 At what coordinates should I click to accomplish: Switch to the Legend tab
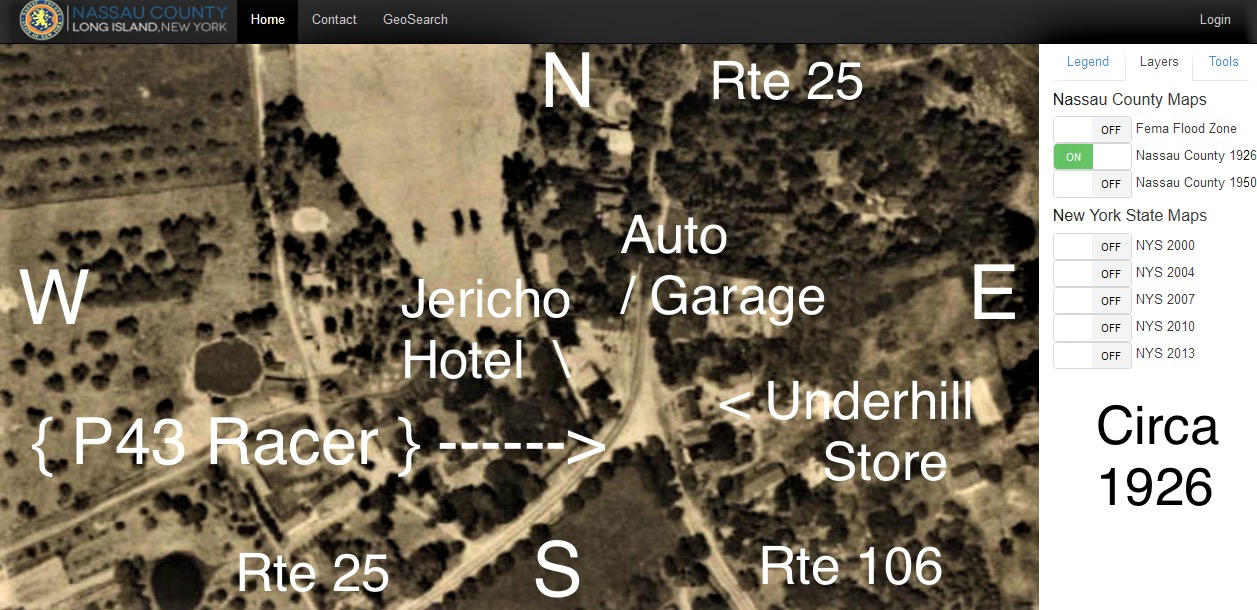coord(1087,62)
